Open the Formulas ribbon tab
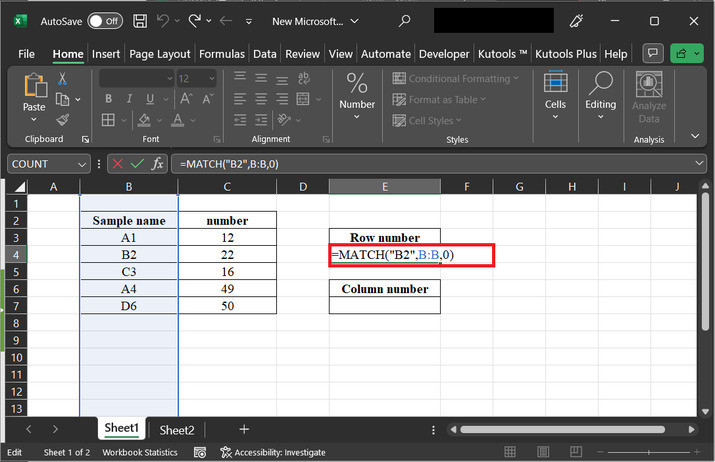Viewport: 715px width, 462px height. (221, 54)
